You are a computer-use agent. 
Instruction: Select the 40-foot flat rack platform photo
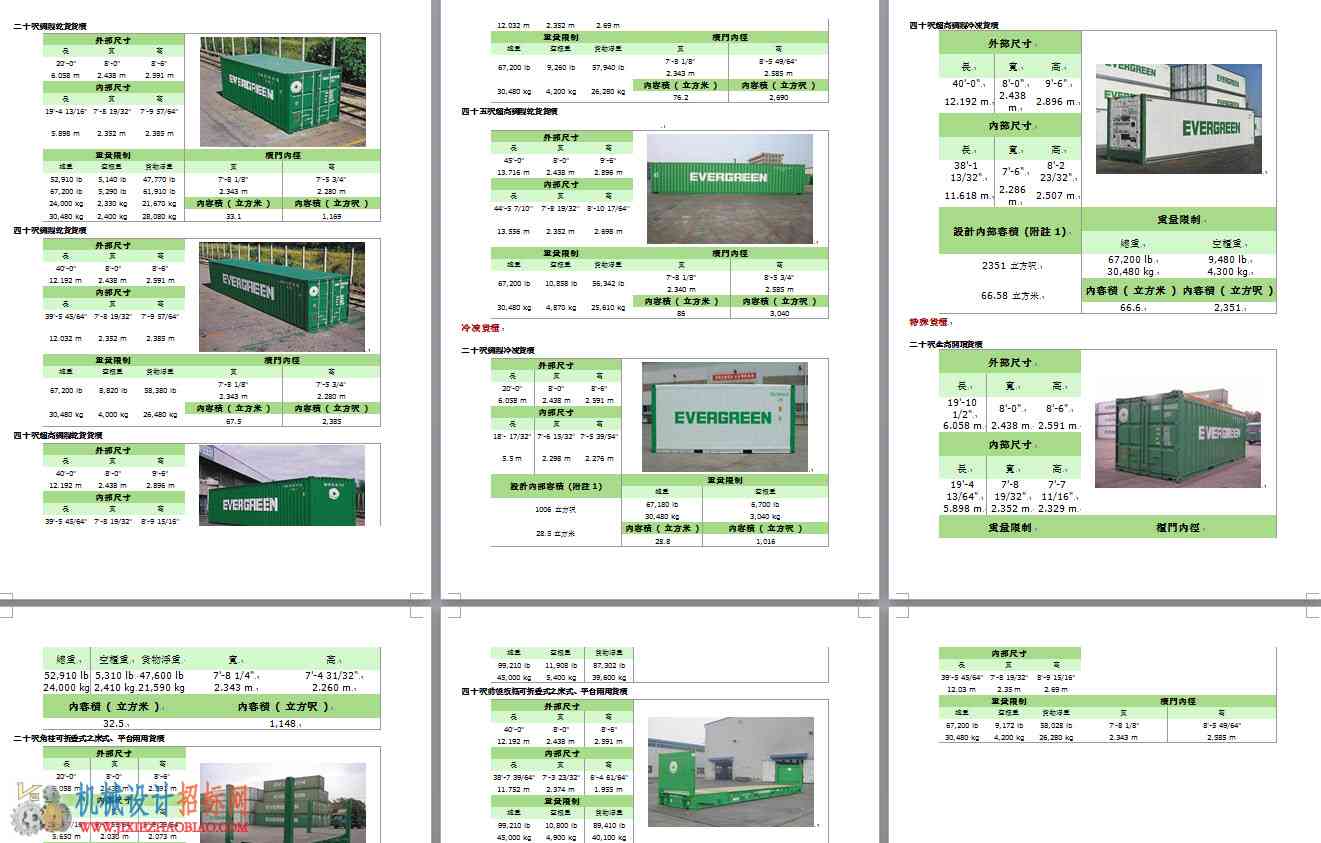click(730, 771)
